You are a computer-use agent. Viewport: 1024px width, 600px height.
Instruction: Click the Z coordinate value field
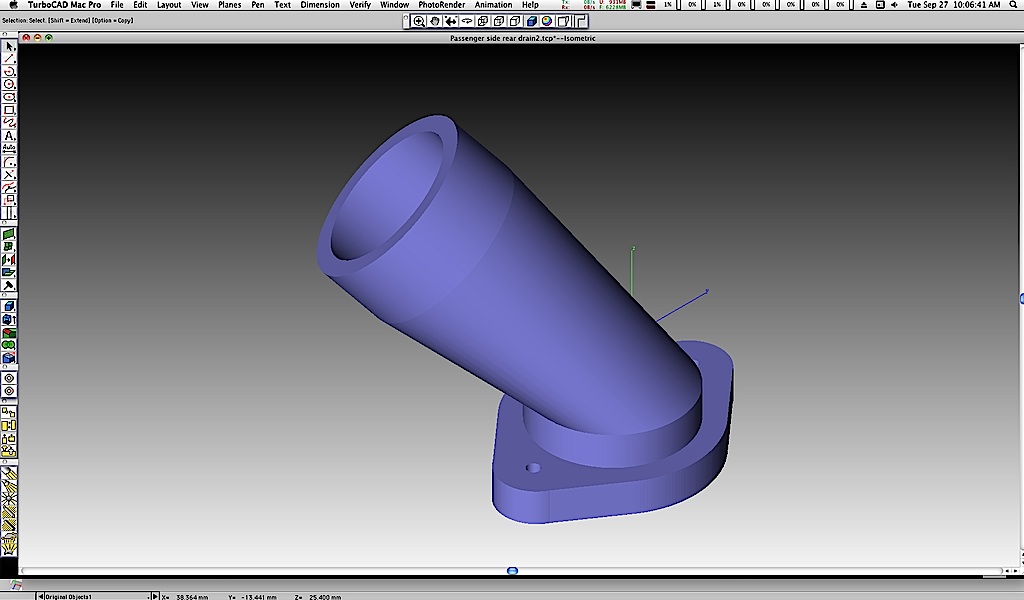pos(324,596)
